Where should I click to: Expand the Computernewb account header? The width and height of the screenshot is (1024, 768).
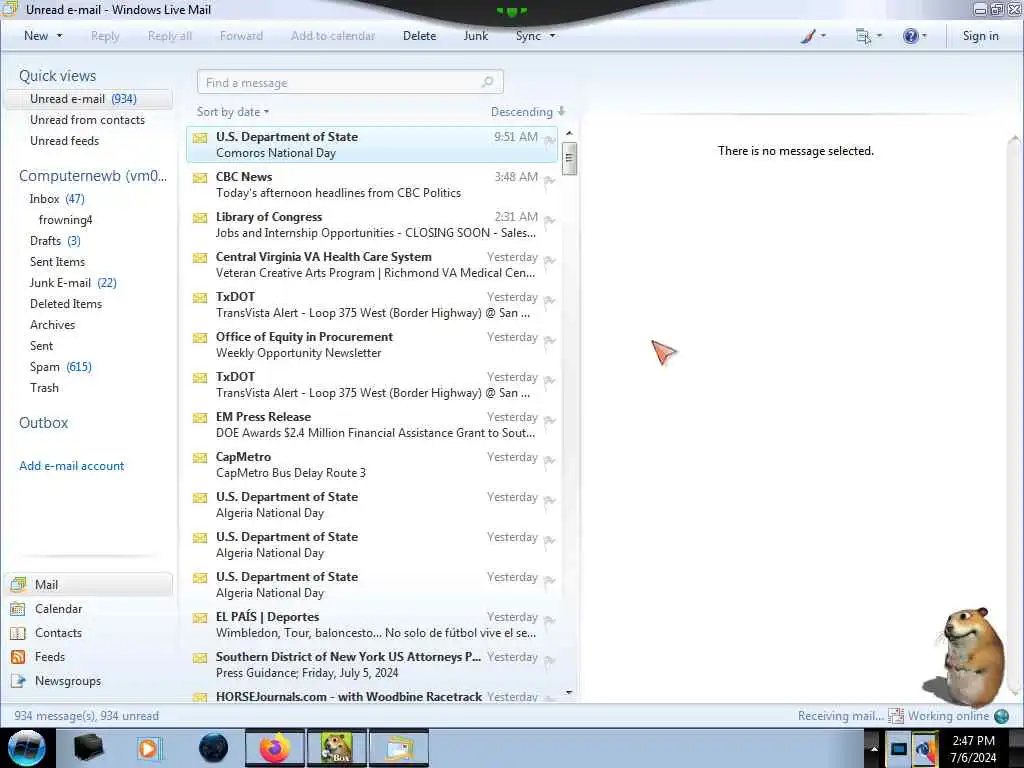pos(93,176)
